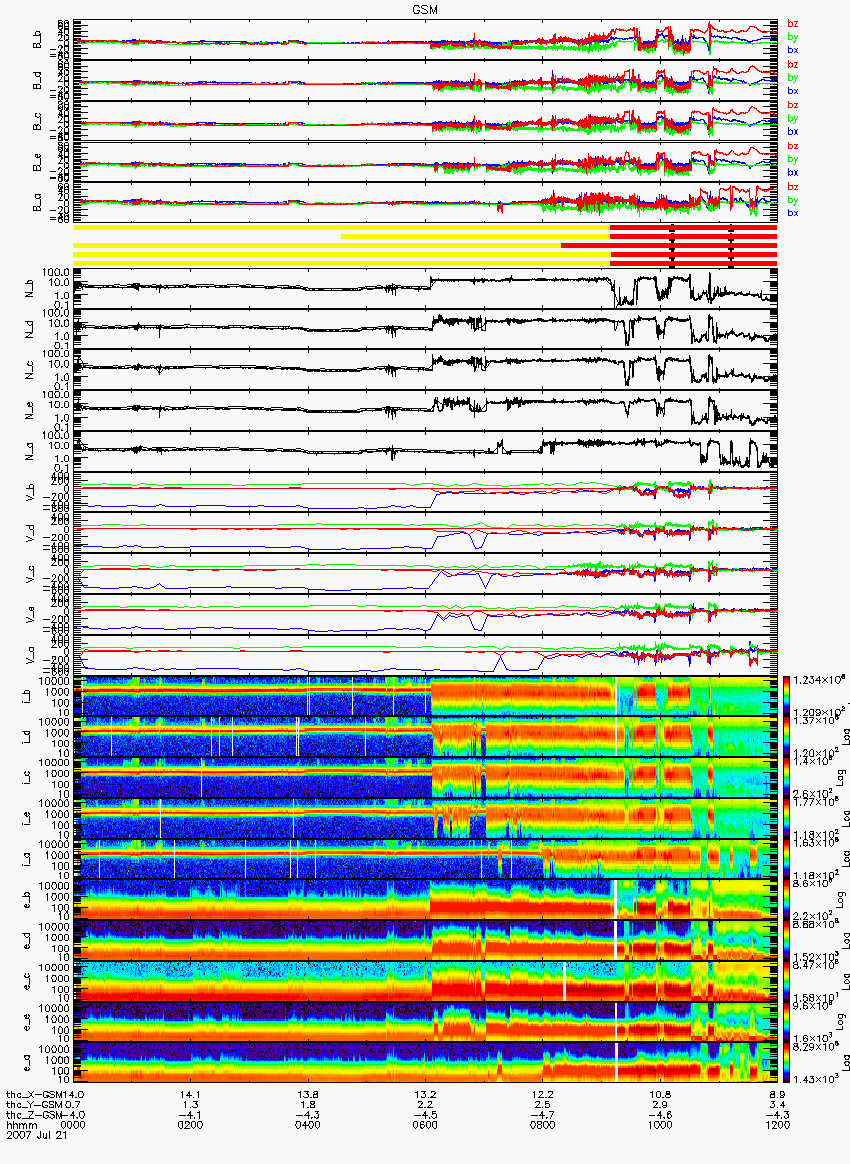Click the color scale beside i_a spectrogram
Image resolution: width=850 pixels, height=1164 pixels.
[x=787, y=860]
